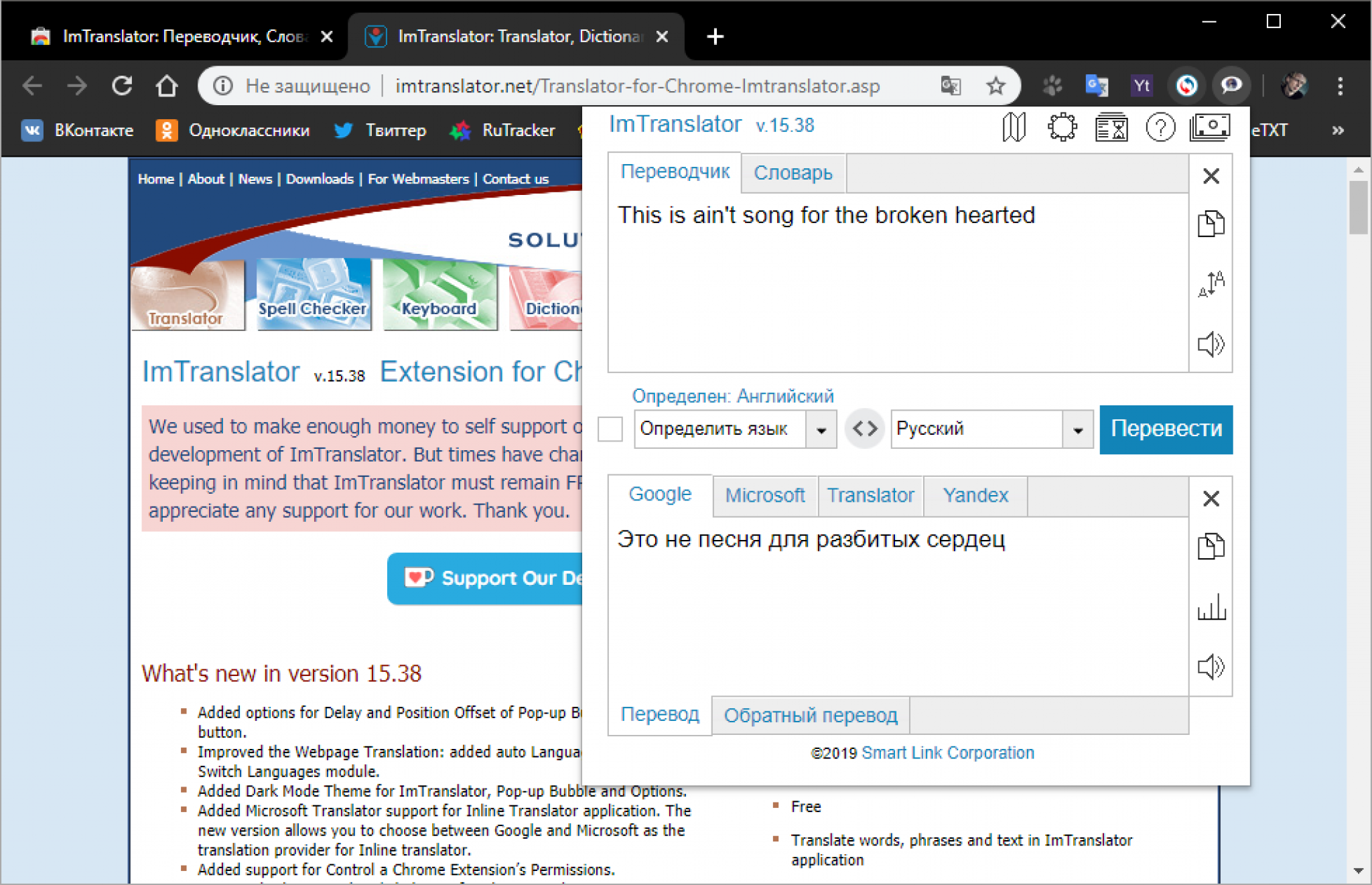View site information for not-secure page
The width and height of the screenshot is (1372, 885).
click(x=223, y=86)
